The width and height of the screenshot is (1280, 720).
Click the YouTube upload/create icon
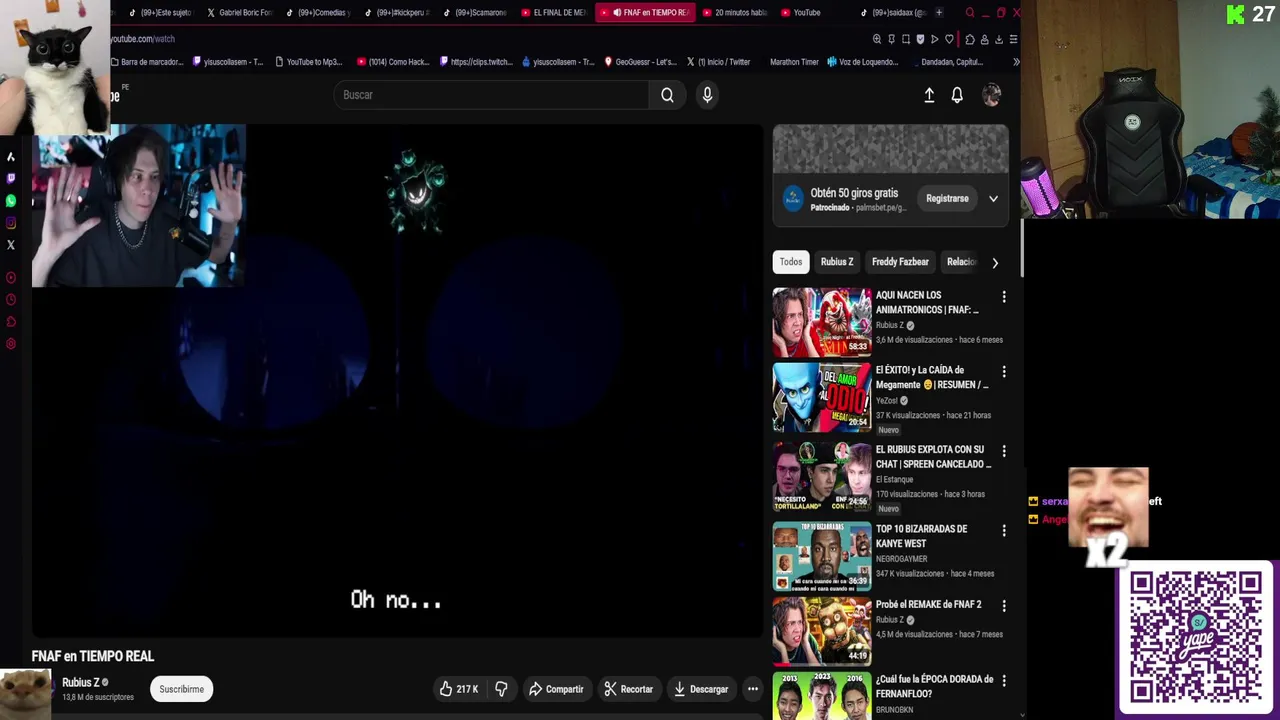pos(929,95)
